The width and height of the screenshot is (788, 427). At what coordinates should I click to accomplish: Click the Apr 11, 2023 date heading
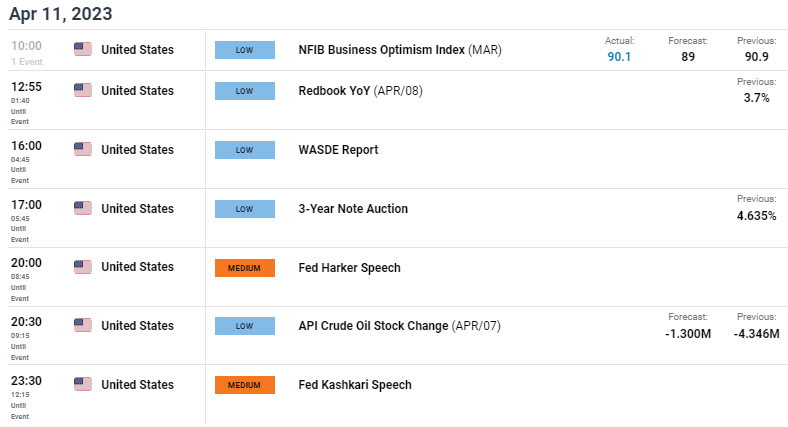(60, 14)
